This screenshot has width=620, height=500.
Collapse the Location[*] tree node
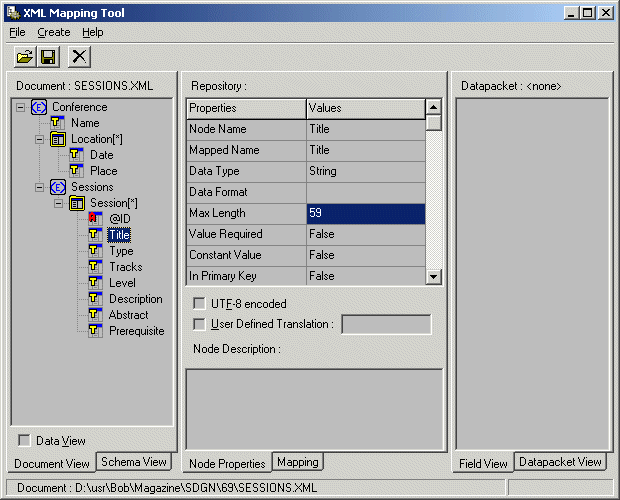point(40,139)
